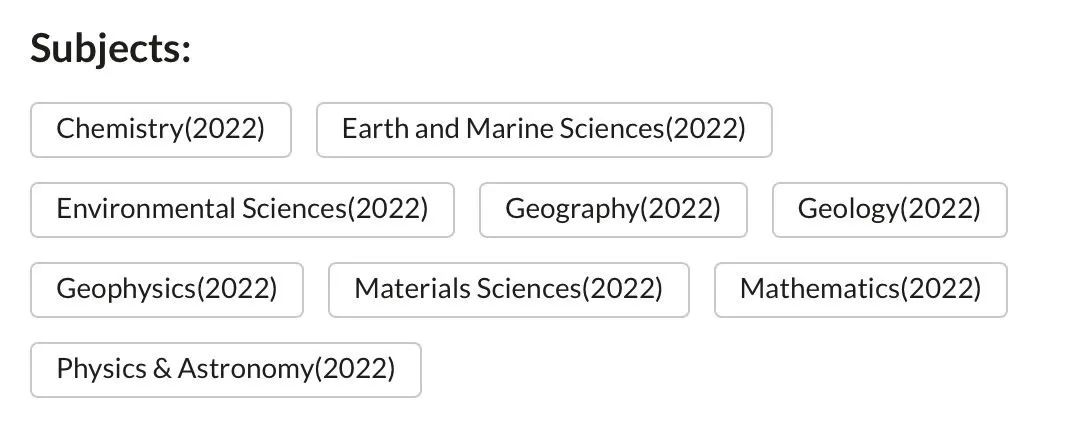
Task: Click the Geology(2022) subject button
Action: coord(889,209)
